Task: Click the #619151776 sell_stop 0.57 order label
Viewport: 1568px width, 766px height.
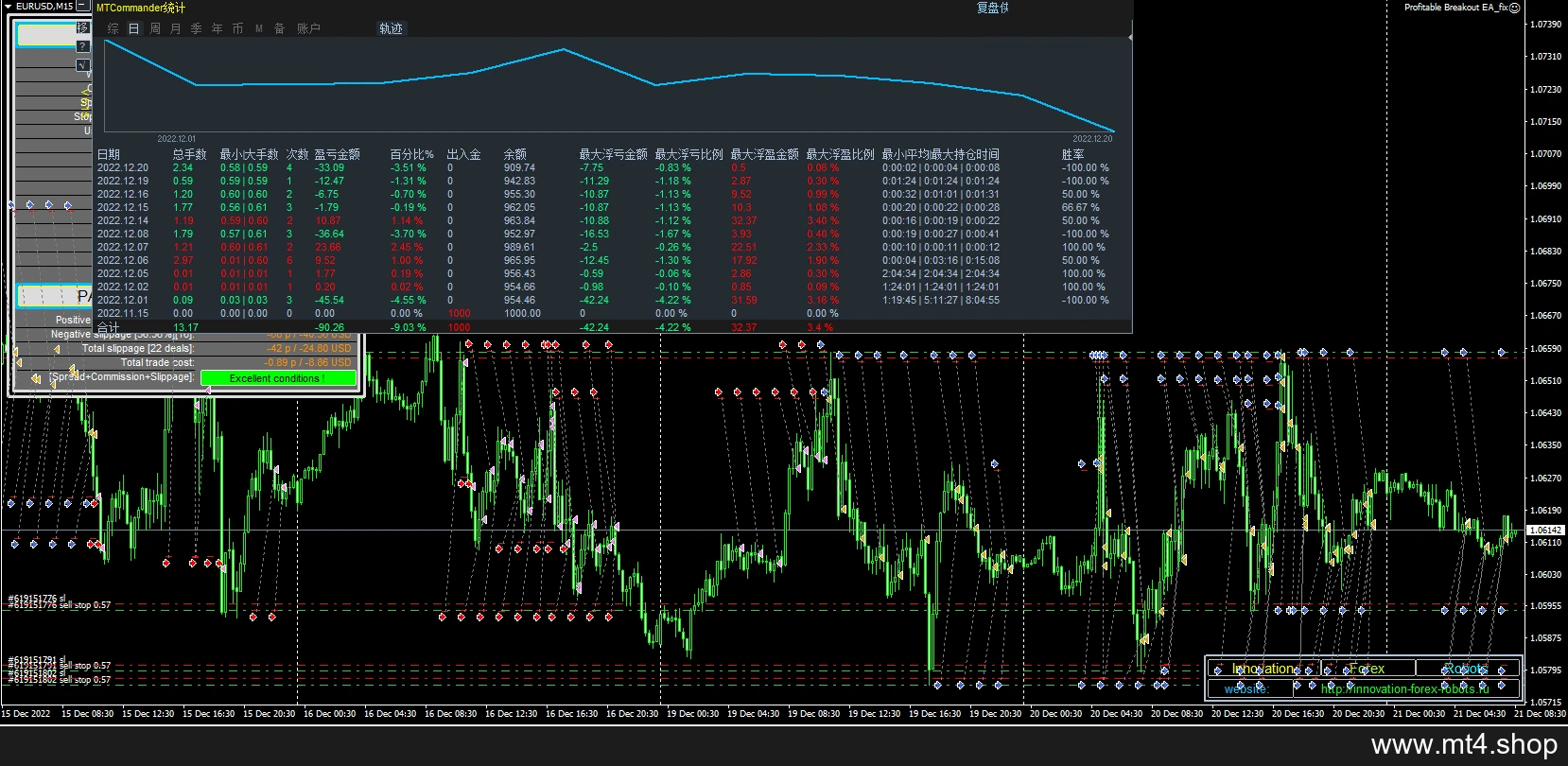Action: (x=59, y=605)
